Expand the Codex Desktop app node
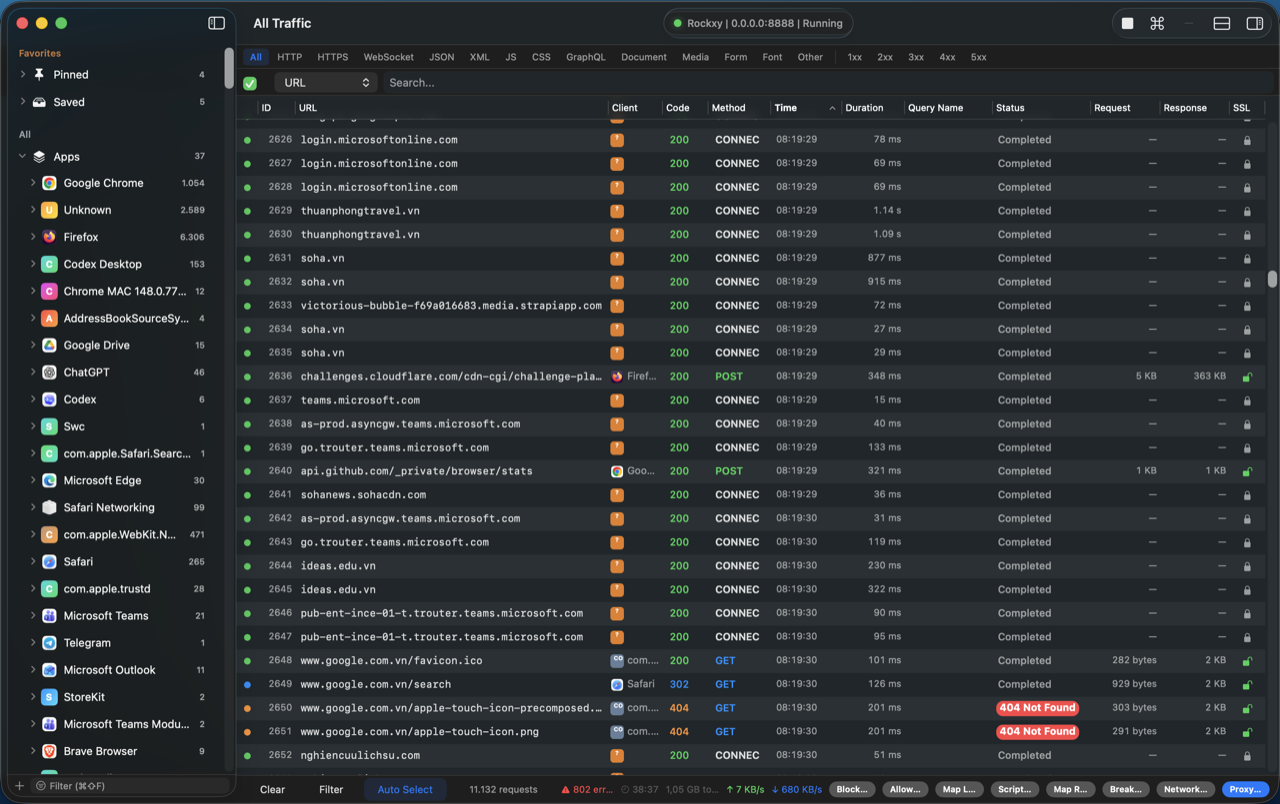 click(x=33, y=264)
